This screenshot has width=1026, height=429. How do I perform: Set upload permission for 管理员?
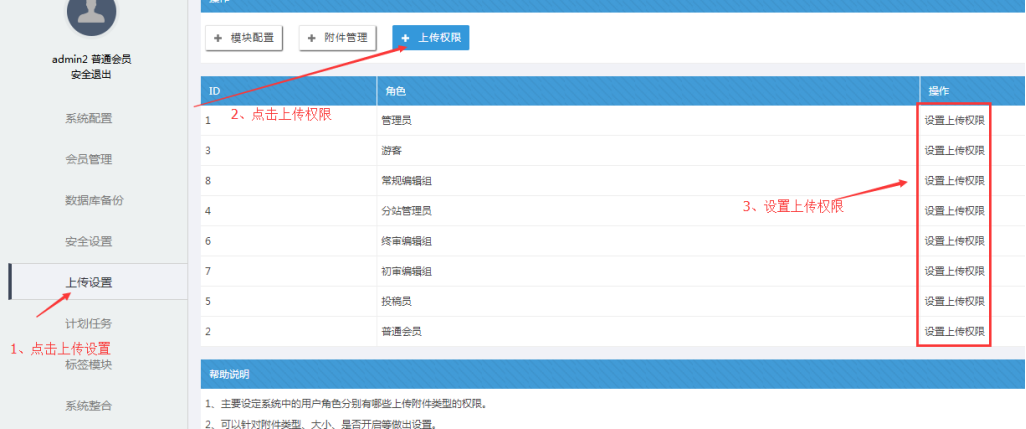(x=954, y=120)
